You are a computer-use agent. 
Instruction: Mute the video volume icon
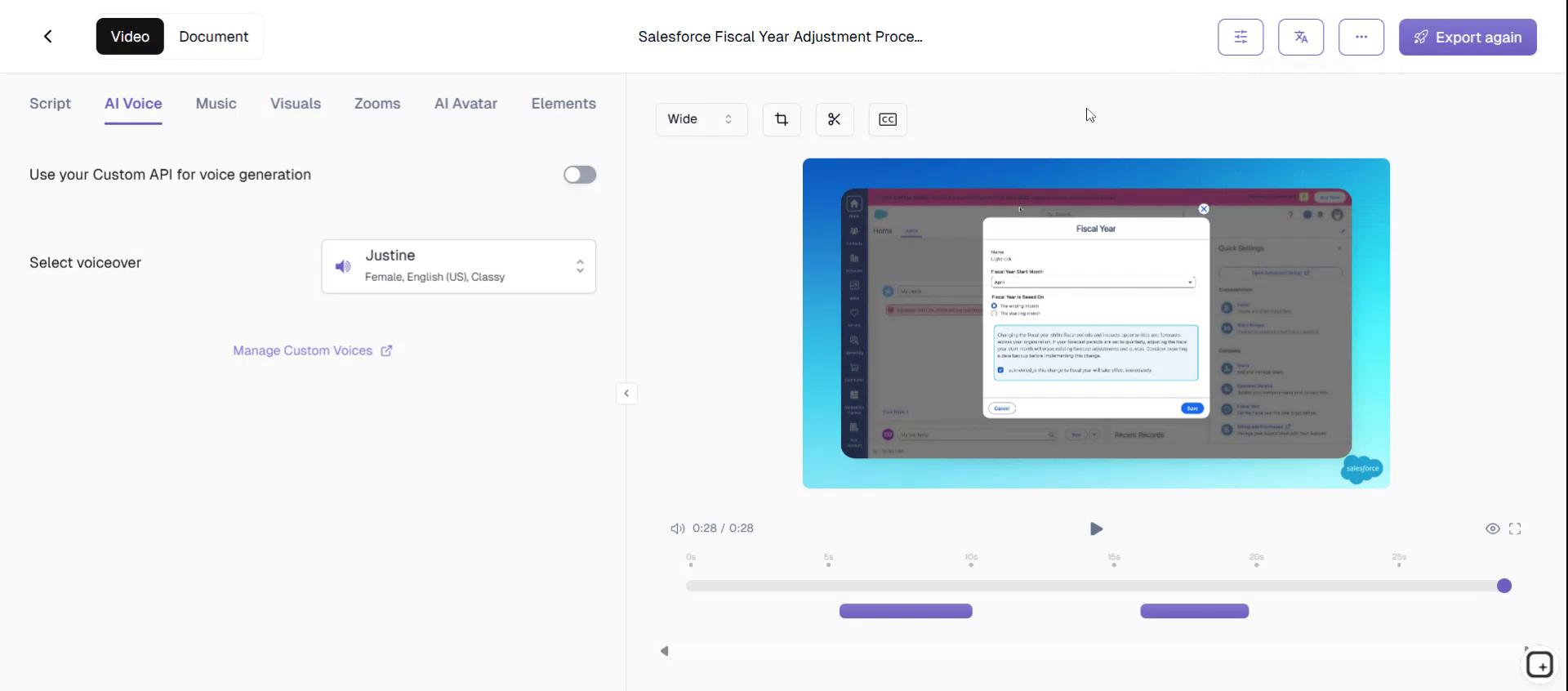click(x=678, y=528)
